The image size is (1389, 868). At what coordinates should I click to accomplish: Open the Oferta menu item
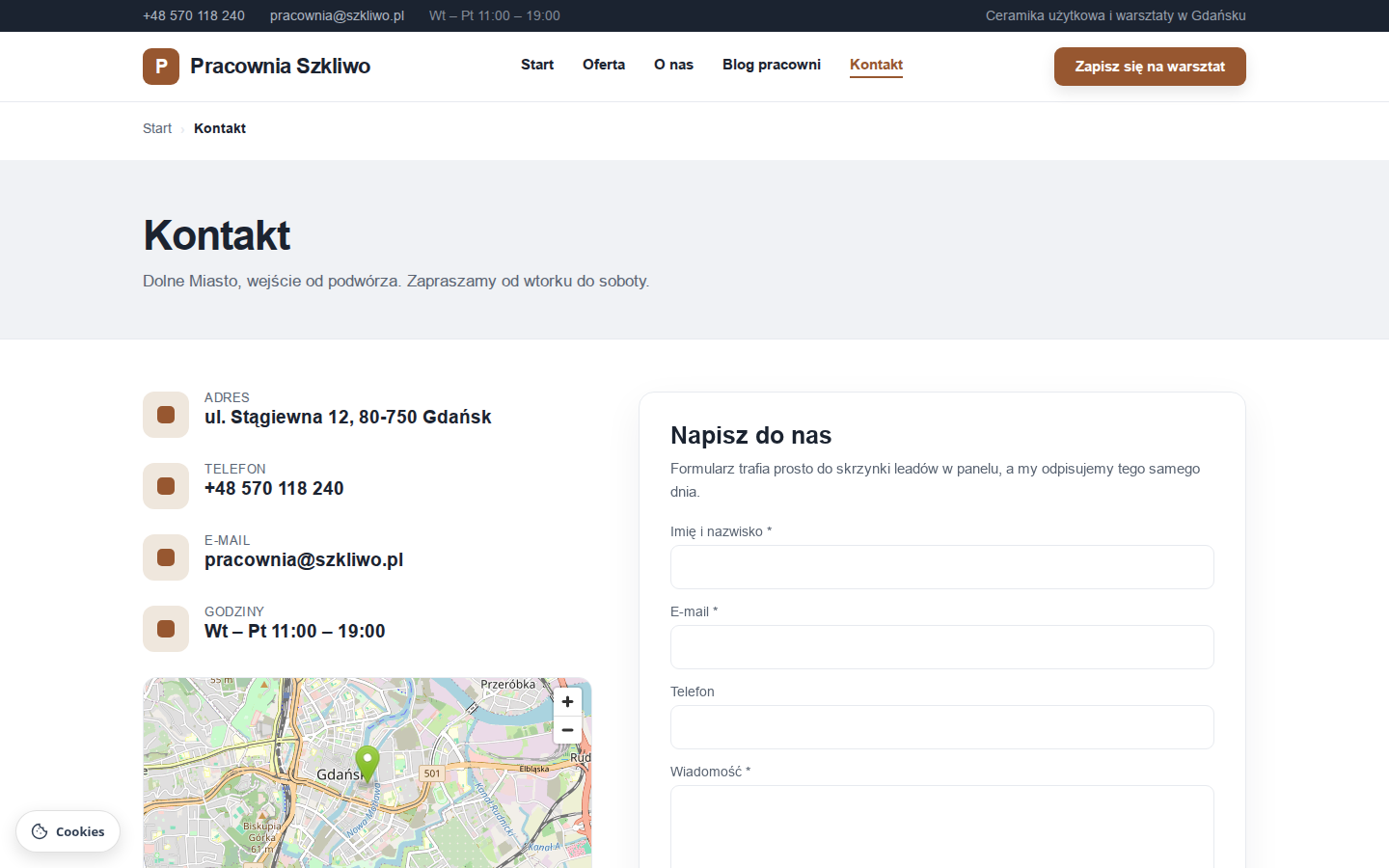[604, 65]
